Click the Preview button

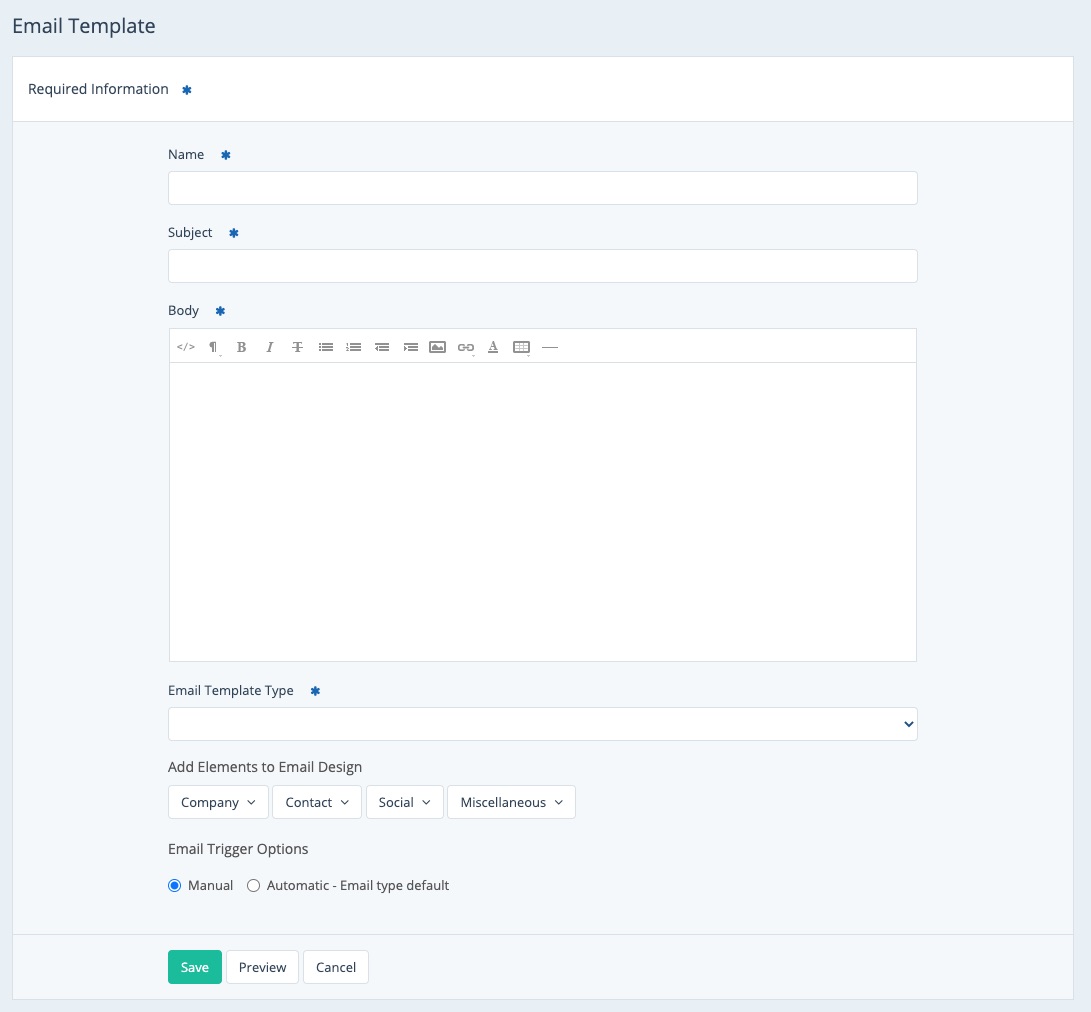(262, 967)
